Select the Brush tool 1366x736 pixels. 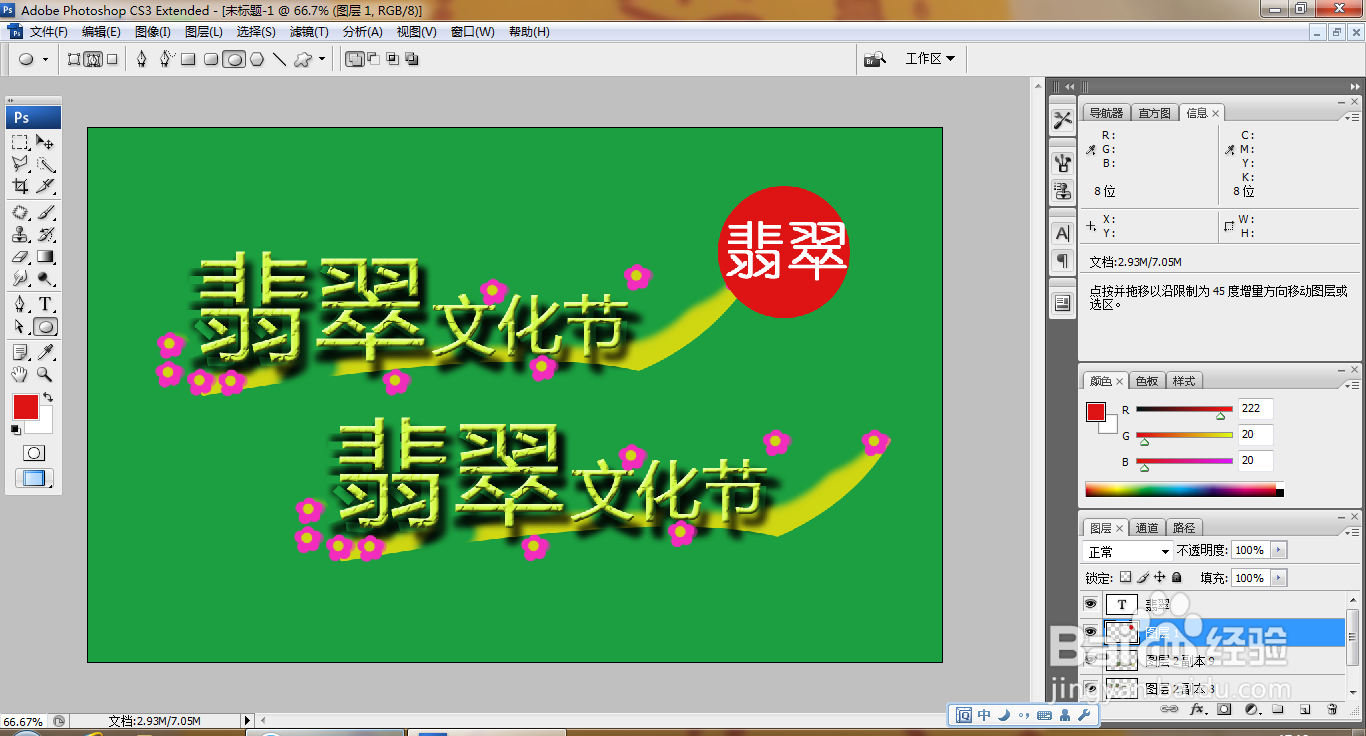[46, 213]
